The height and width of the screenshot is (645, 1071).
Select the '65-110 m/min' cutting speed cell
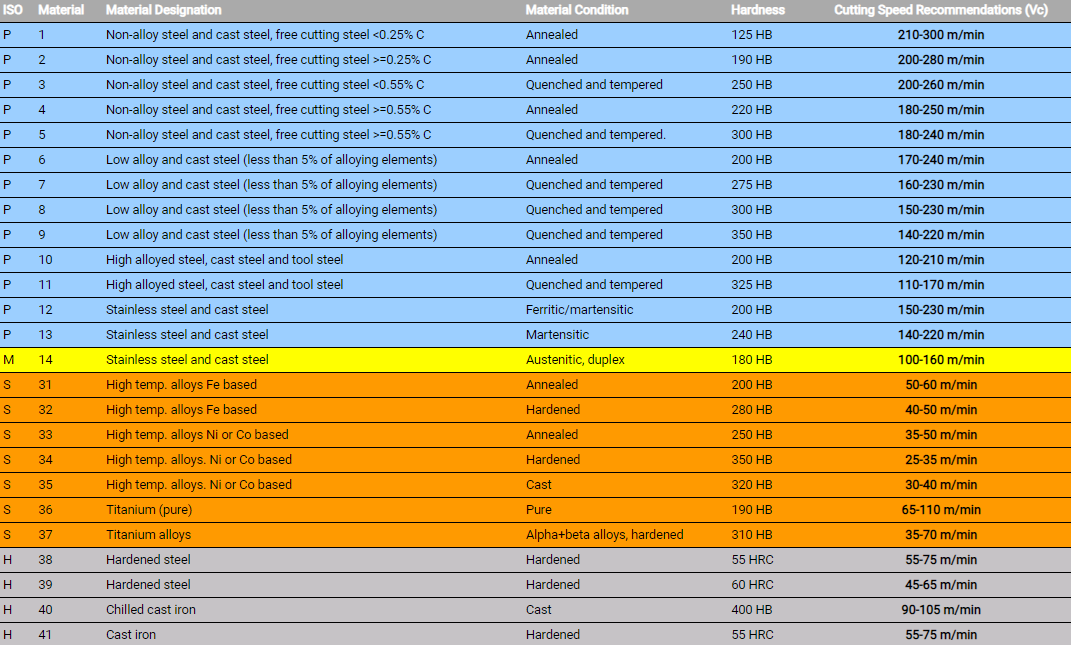coord(941,510)
